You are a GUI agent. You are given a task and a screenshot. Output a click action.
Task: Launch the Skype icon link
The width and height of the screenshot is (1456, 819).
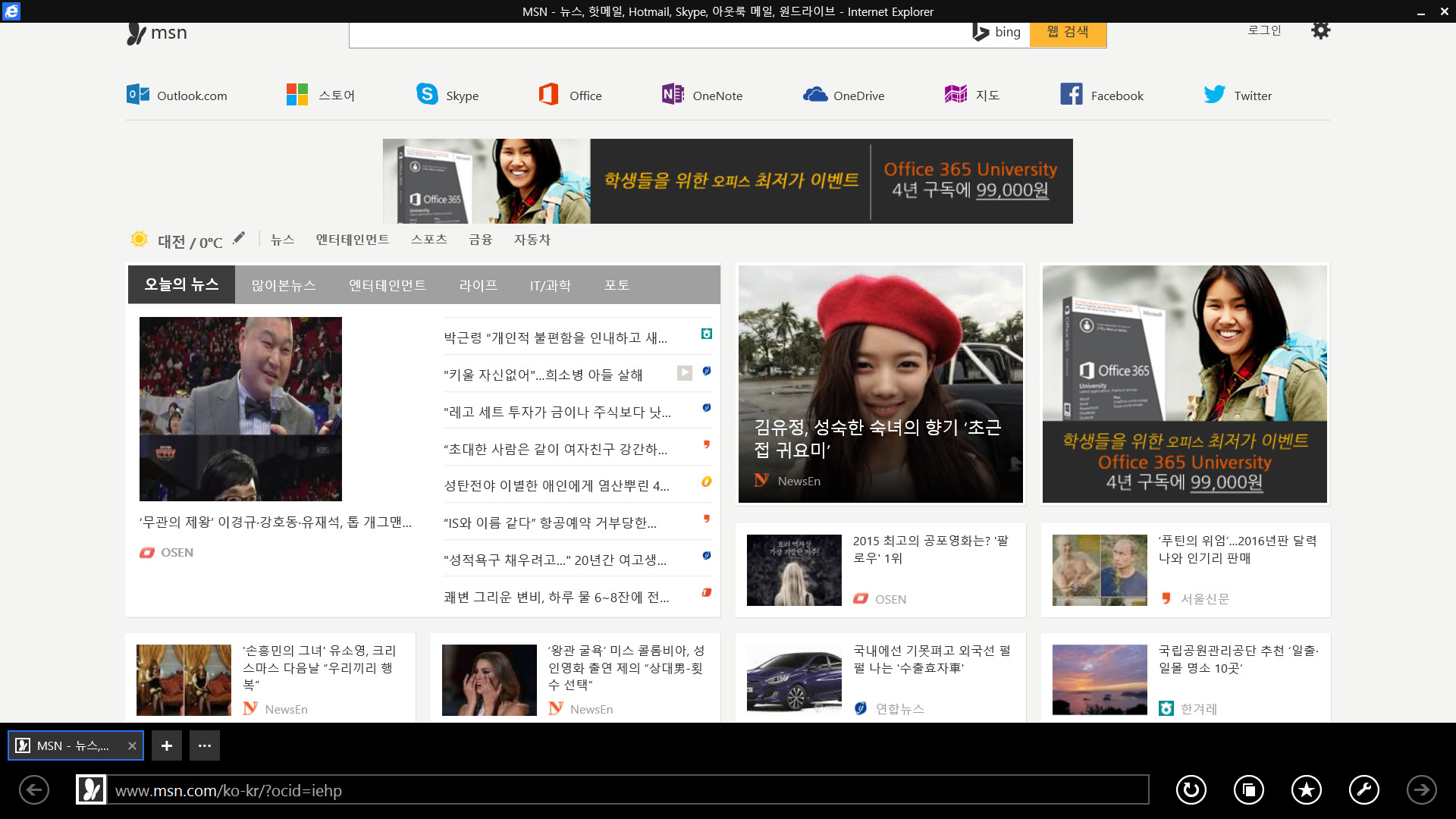(427, 94)
